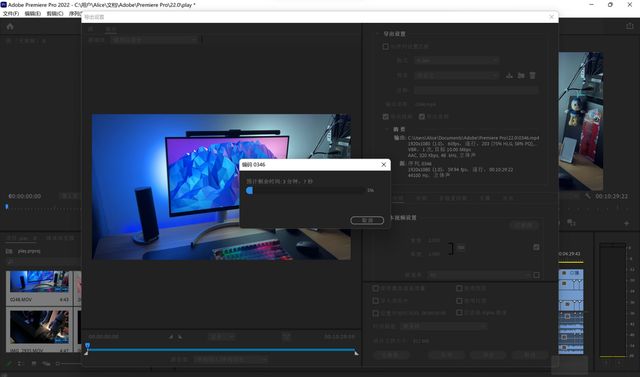The width and height of the screenshot is (640, 377).
Task: Toggle frame rate match source checkbox
Action: [536, 275]
